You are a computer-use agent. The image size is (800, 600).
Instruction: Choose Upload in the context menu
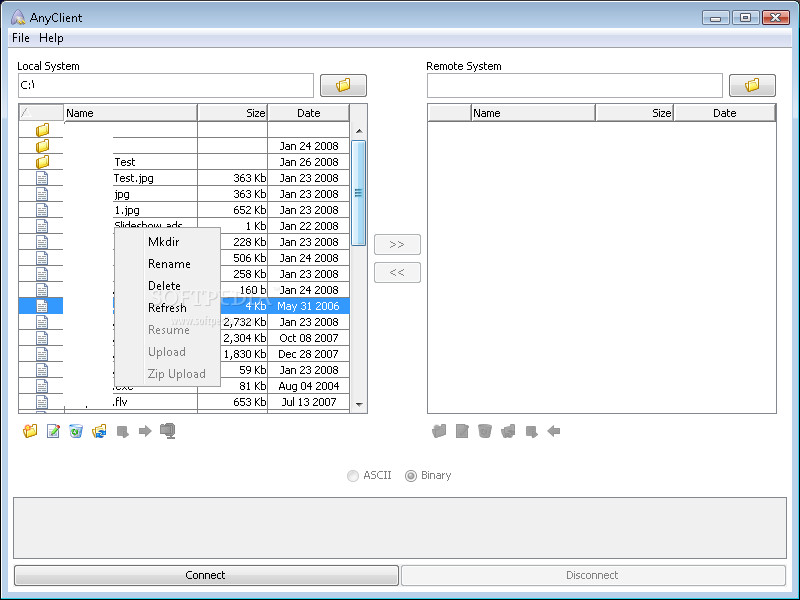[x=167, y=352]
